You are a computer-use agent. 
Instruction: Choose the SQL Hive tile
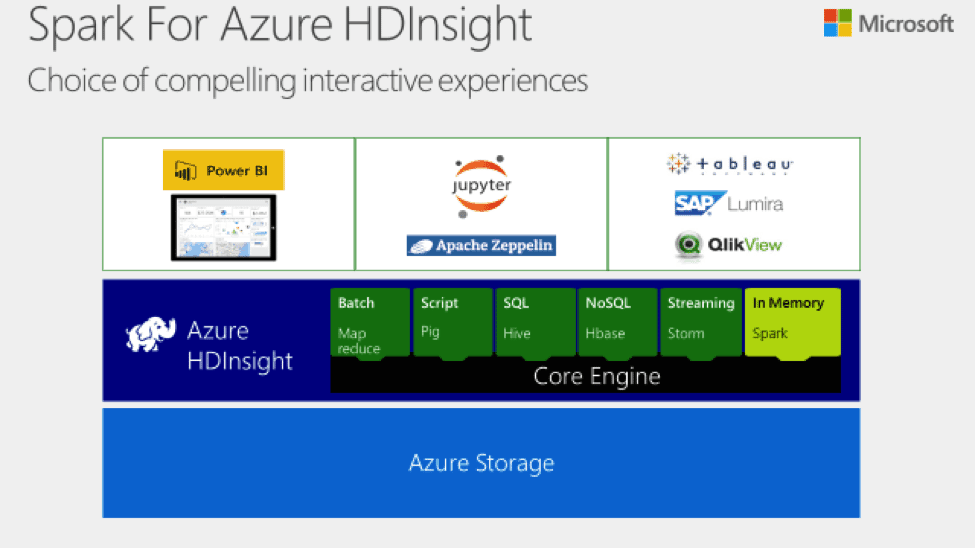coord(535,323)
